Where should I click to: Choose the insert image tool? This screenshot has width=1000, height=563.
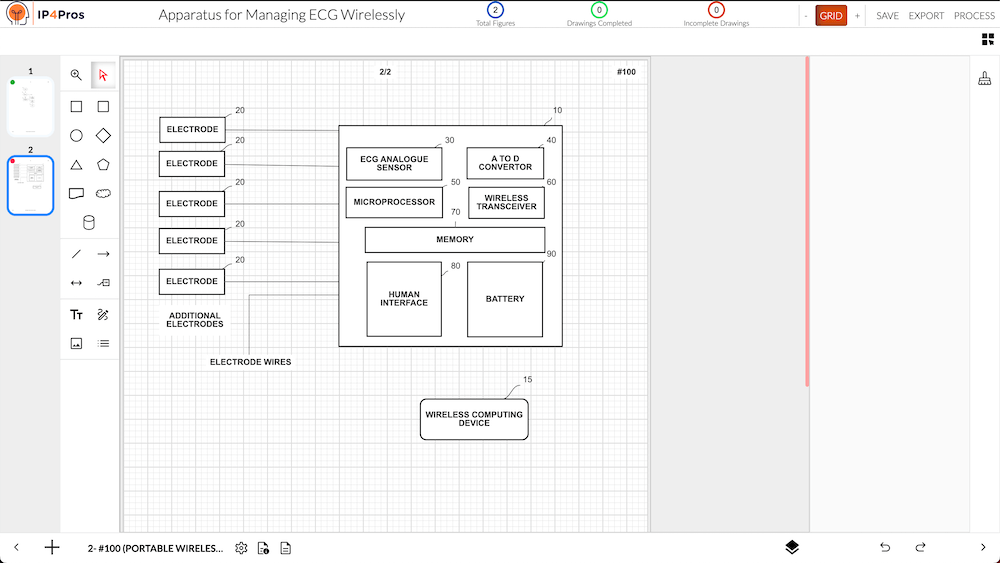[76, 343]
